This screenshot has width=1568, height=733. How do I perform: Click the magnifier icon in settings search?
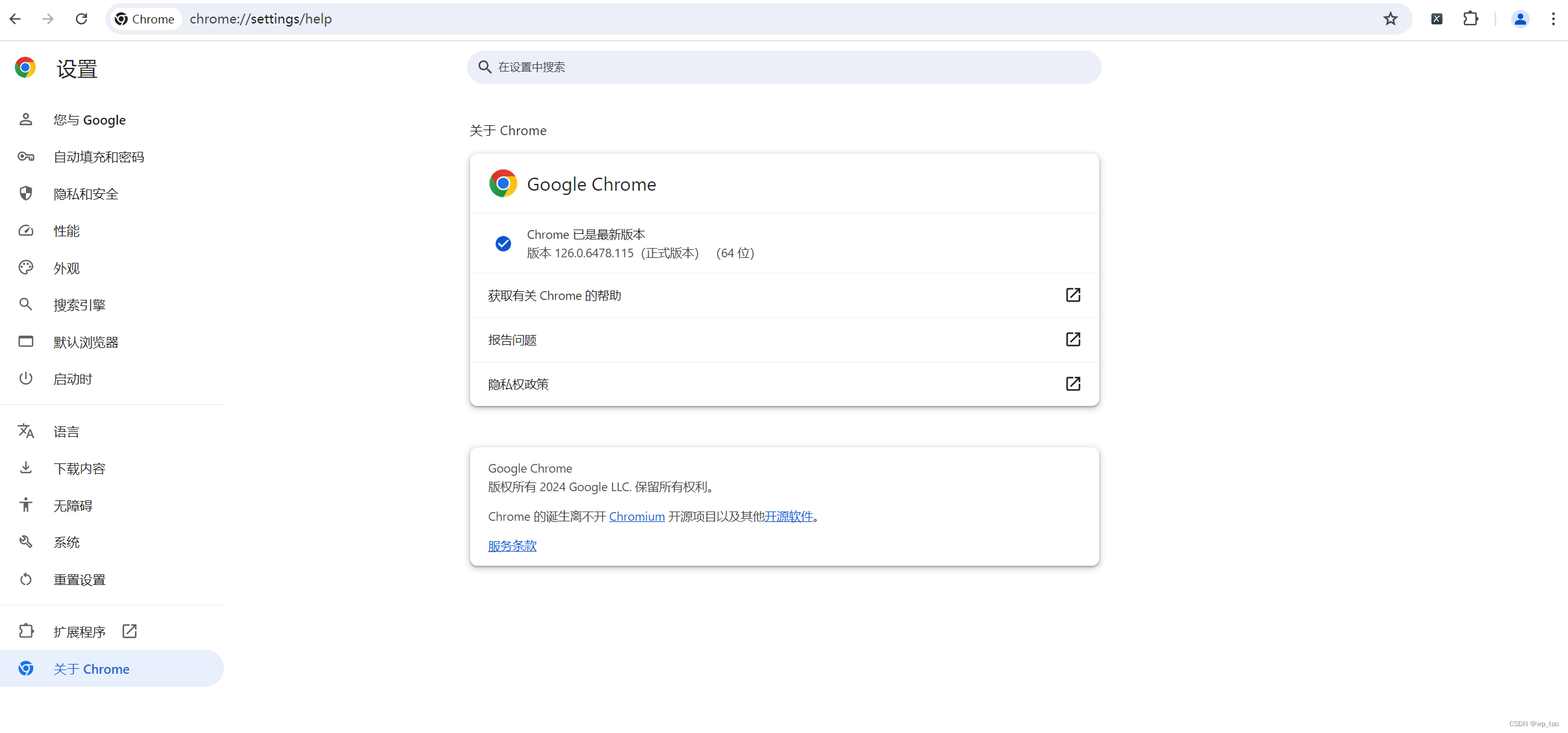(x=485, y=67)
